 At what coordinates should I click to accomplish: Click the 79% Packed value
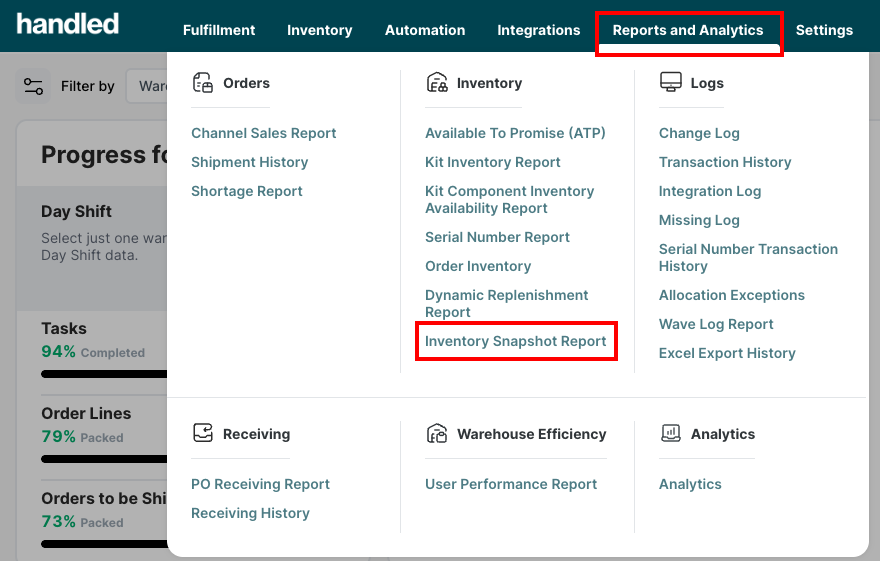click(82, 436)
